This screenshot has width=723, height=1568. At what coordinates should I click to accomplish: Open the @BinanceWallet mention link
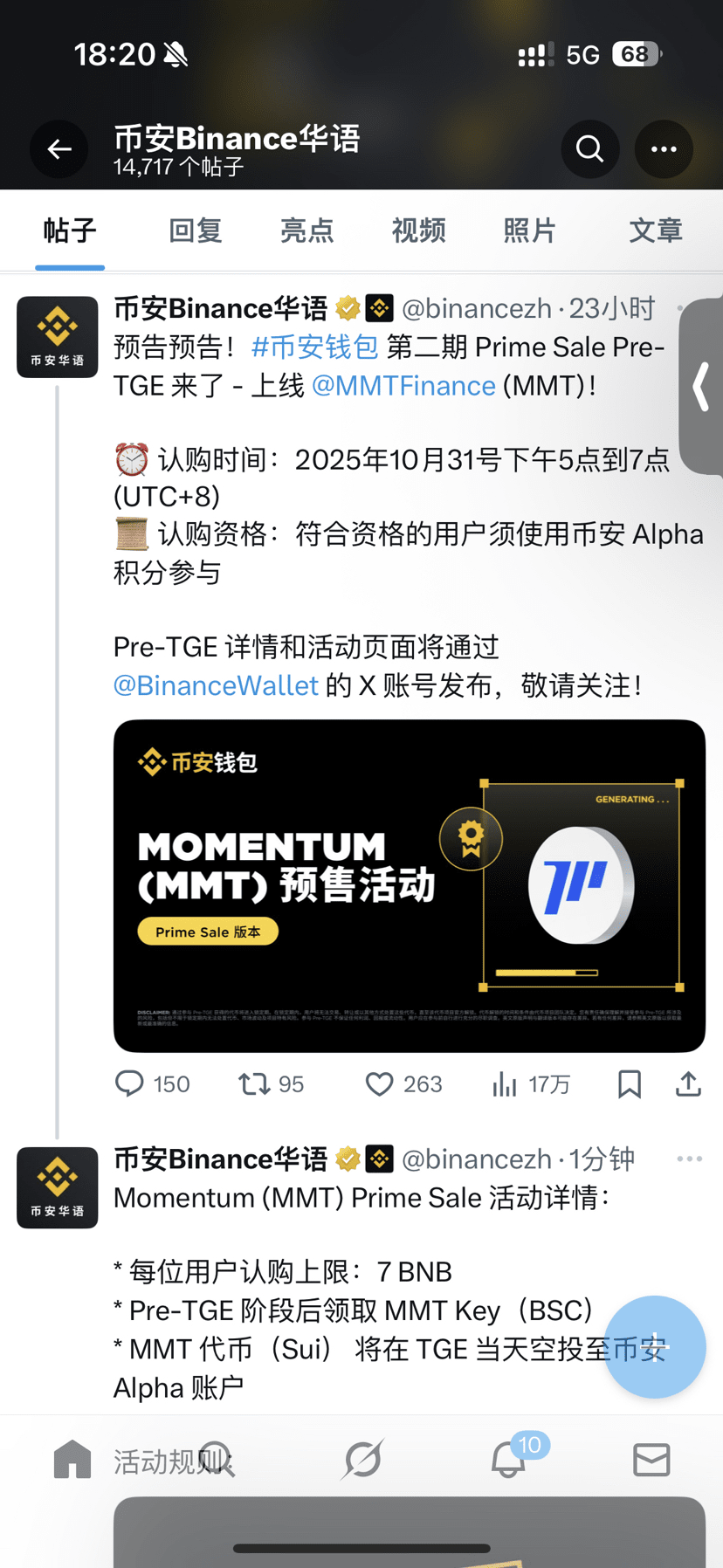(216, 685)
